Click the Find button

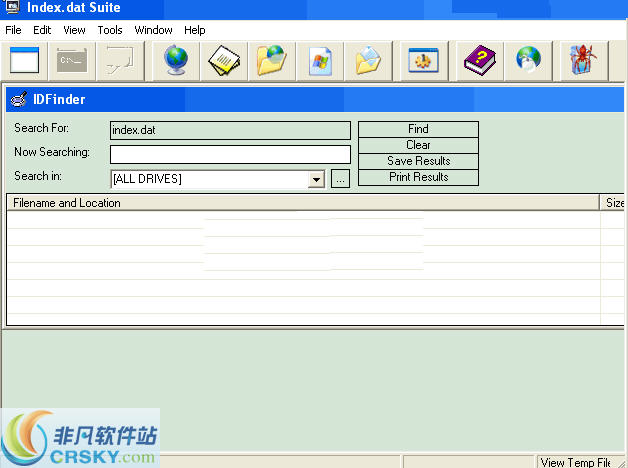418,129
